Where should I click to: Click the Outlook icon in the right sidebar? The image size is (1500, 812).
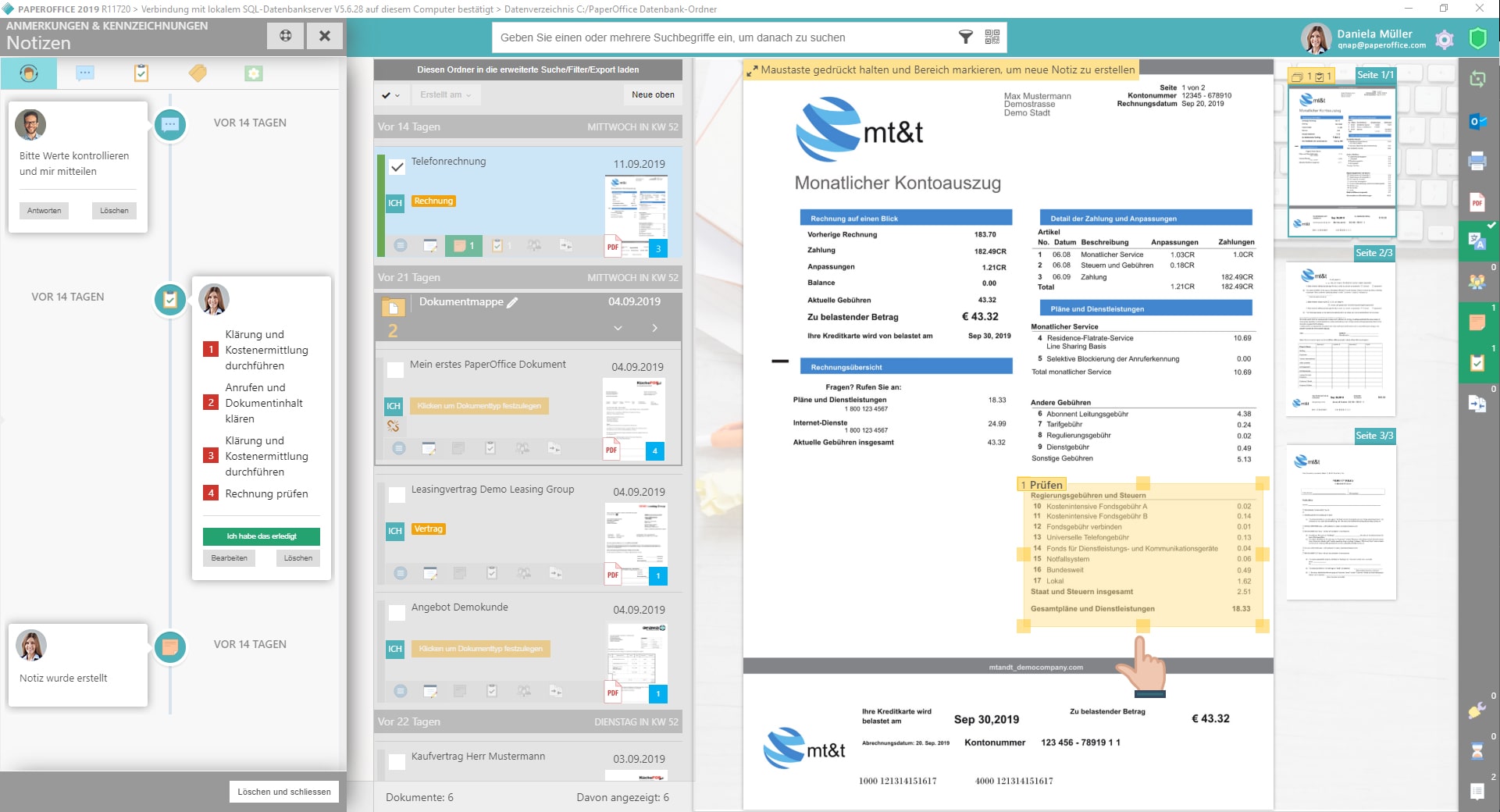[x=1477, y=121]
